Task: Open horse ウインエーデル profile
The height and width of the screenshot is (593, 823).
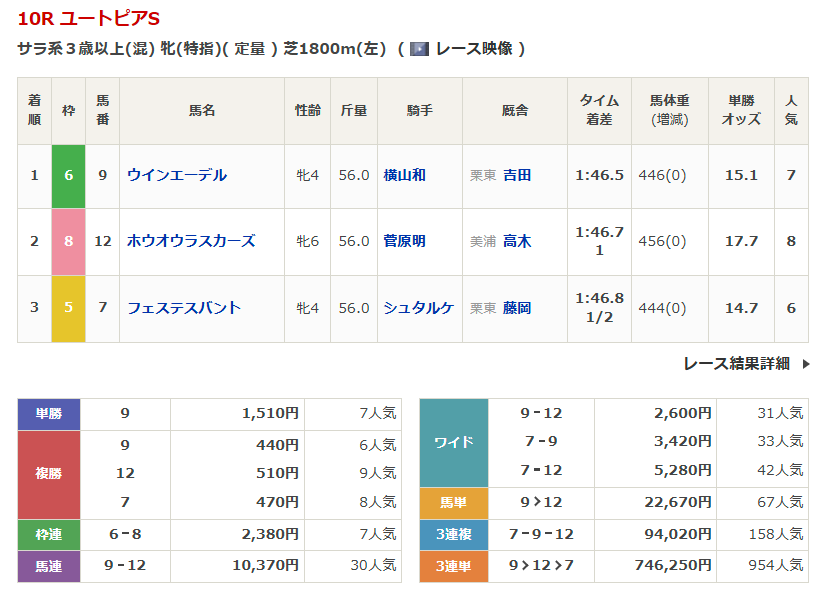Action: pos(177,175)
